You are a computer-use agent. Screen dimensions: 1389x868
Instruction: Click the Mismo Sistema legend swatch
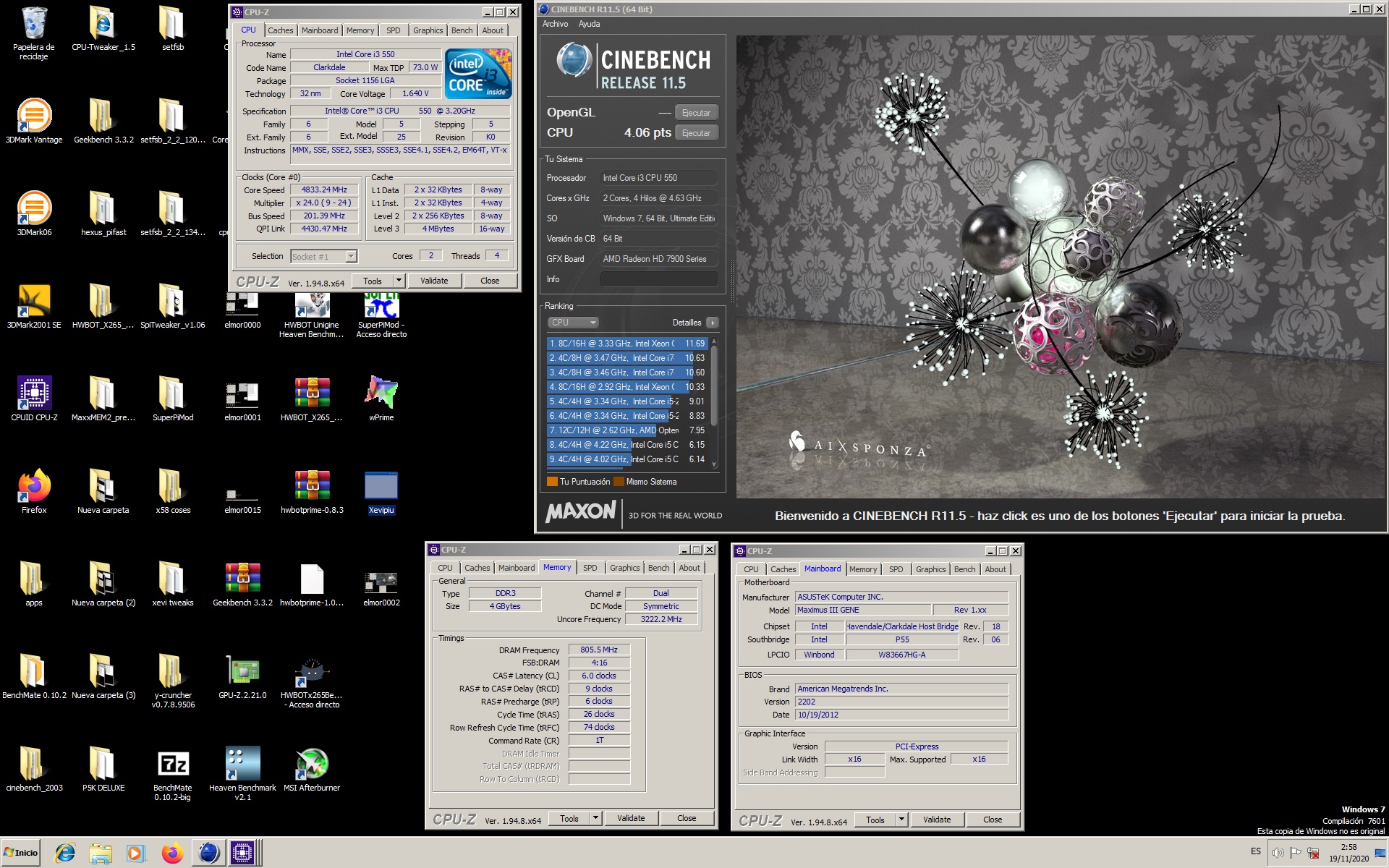pos(619,482)
